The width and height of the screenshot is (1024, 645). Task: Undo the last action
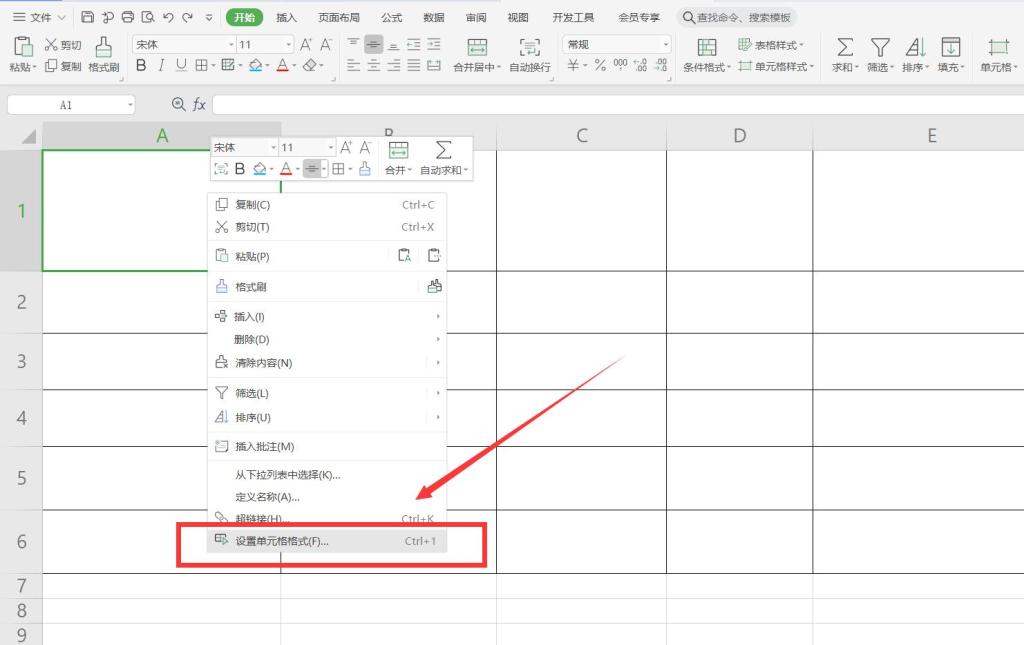[168, 18]
